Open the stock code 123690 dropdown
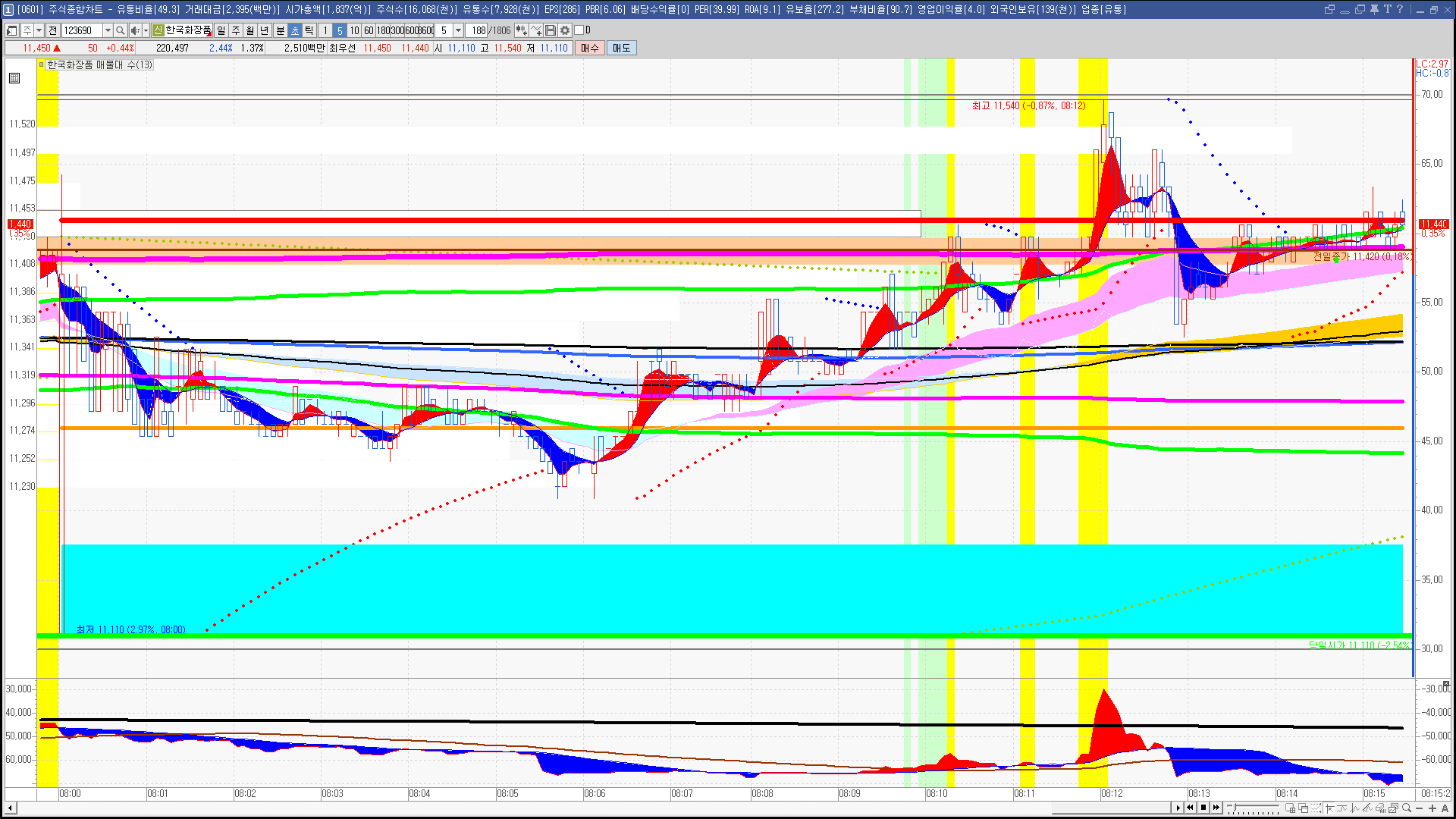This screenshot has width=1456, height=819. pos(108,30)
